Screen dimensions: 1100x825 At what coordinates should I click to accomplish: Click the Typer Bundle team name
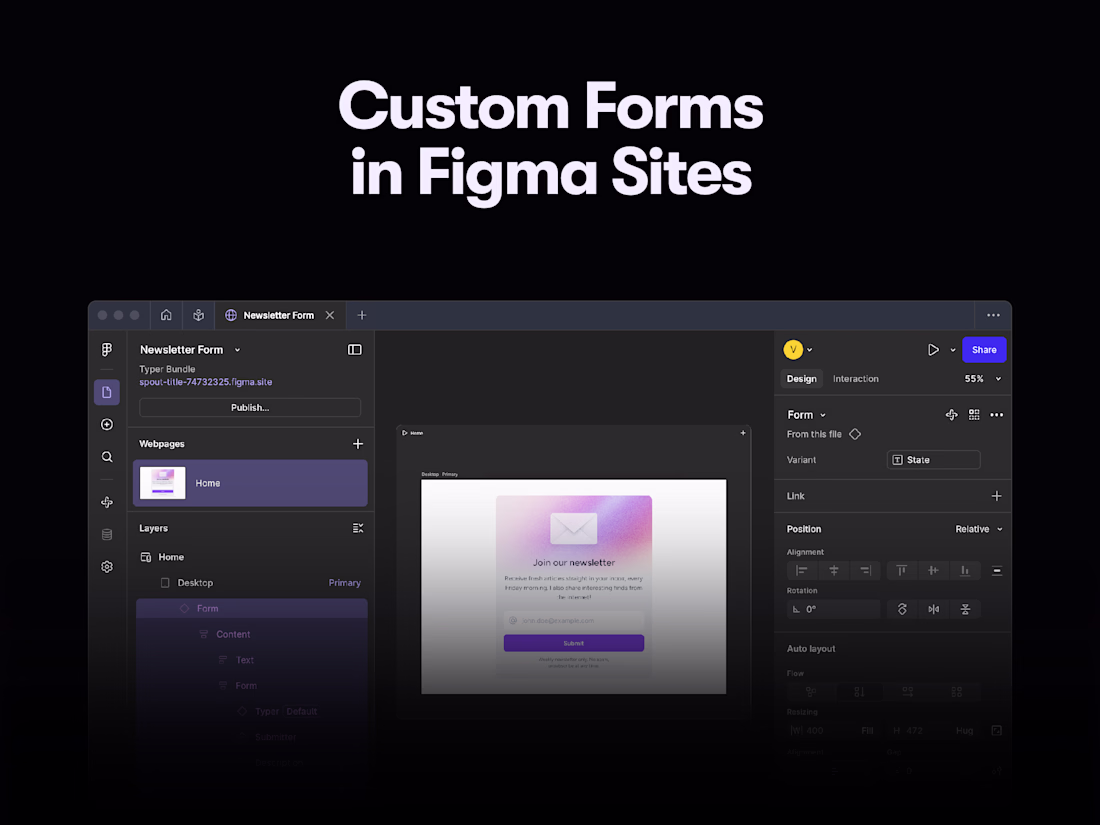[167, 369]
